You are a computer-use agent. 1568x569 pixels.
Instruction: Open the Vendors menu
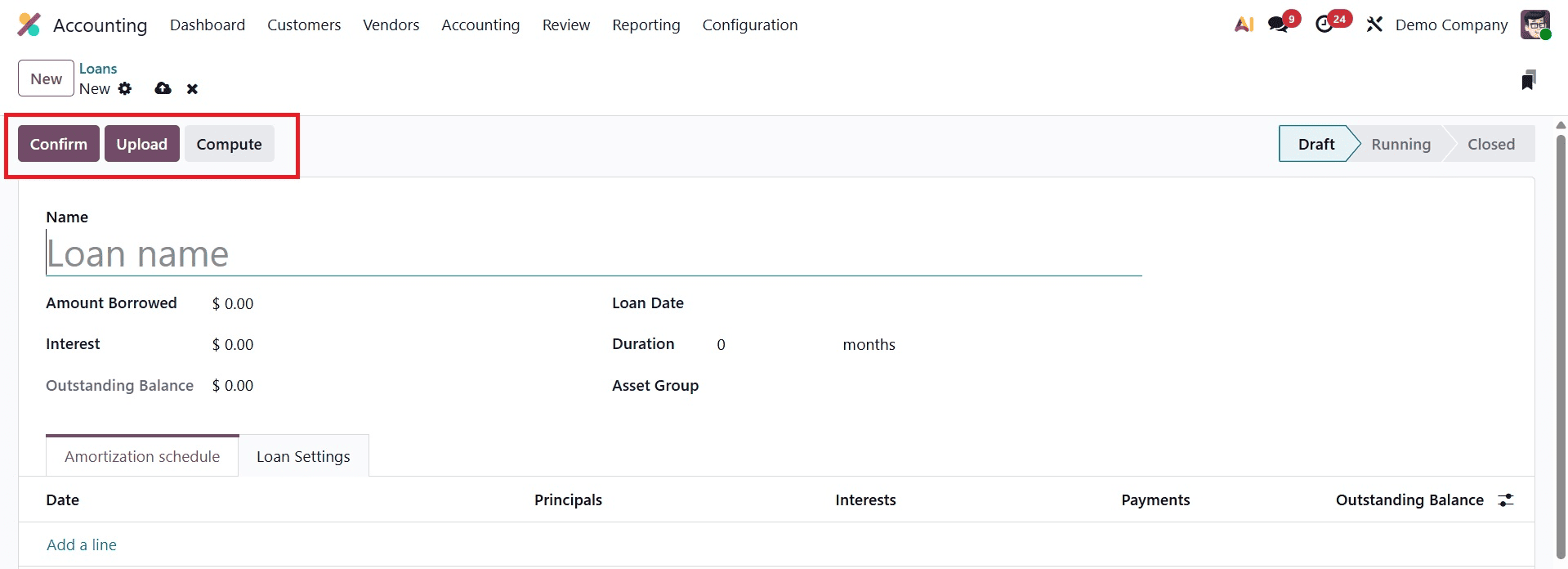(x=391, y=25)
